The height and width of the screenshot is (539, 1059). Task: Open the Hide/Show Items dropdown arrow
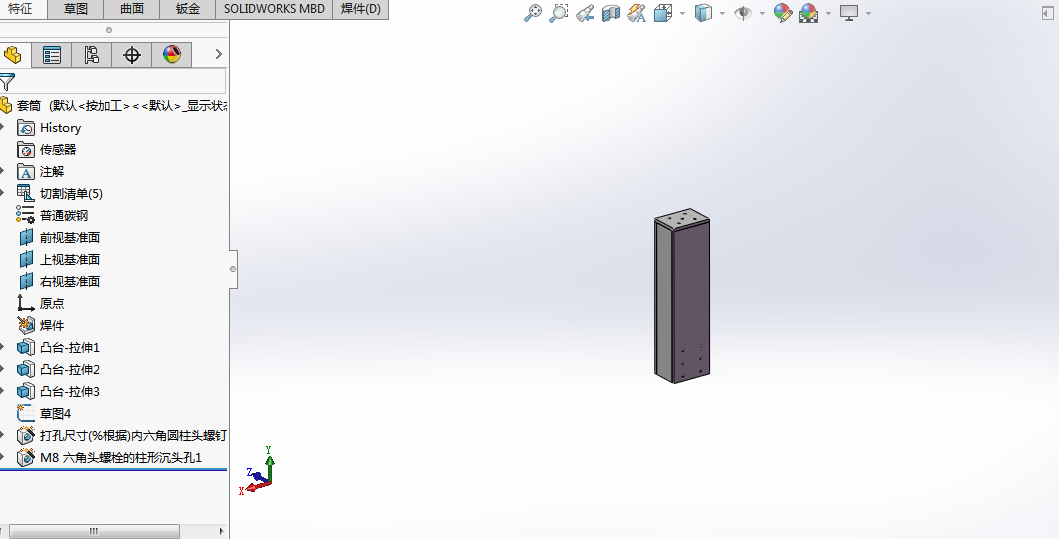pos(763,14)
